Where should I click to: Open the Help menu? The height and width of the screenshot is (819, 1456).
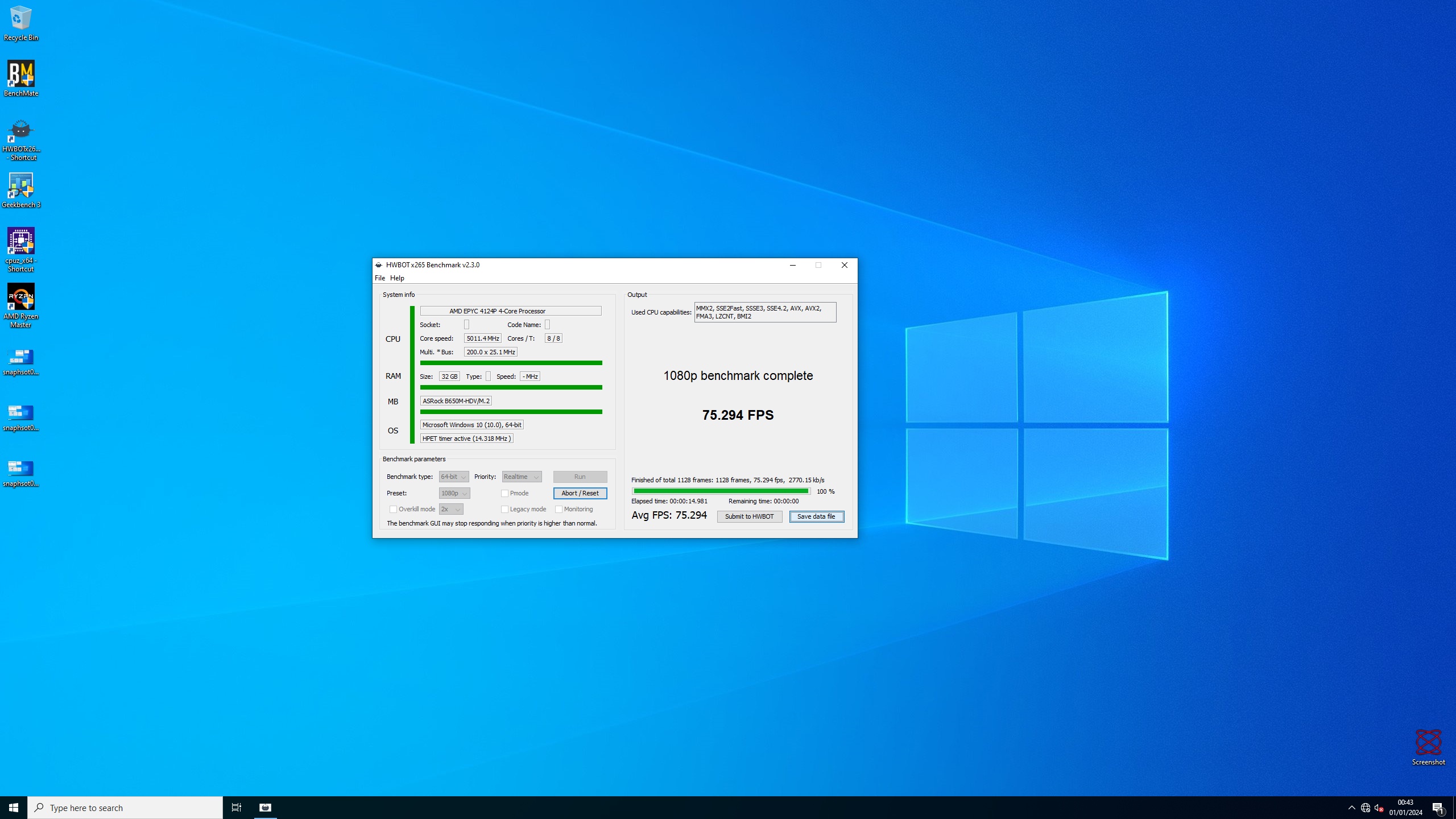397,278
